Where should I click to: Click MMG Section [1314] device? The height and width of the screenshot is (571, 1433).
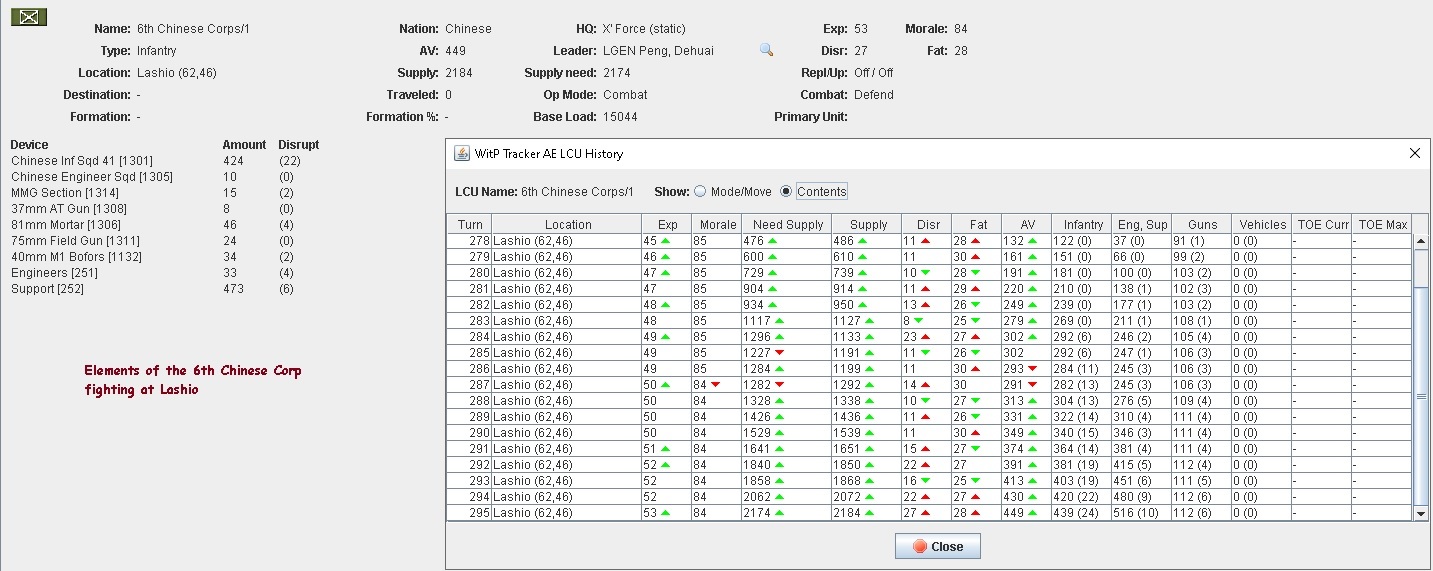[65, 193]
